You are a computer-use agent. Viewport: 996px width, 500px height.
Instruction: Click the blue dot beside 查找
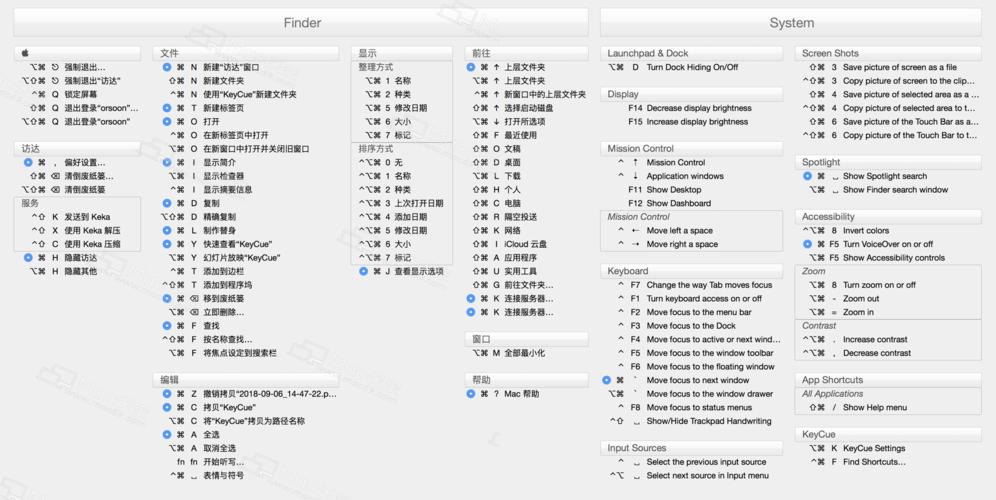(x=166, y=326)
